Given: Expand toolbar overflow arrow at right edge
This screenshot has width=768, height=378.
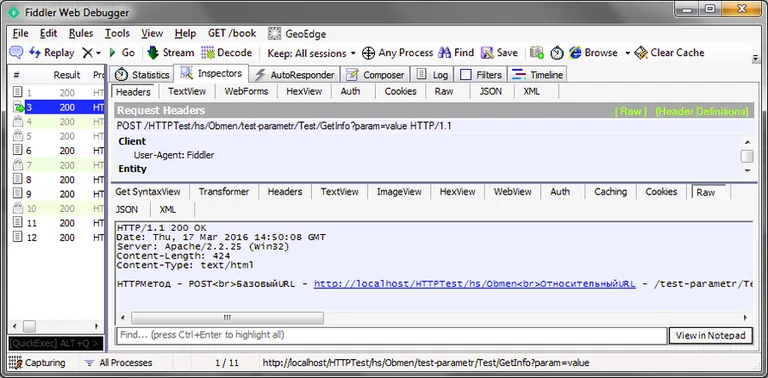Looking at the screenshot, I should click(x=755, y=58).
